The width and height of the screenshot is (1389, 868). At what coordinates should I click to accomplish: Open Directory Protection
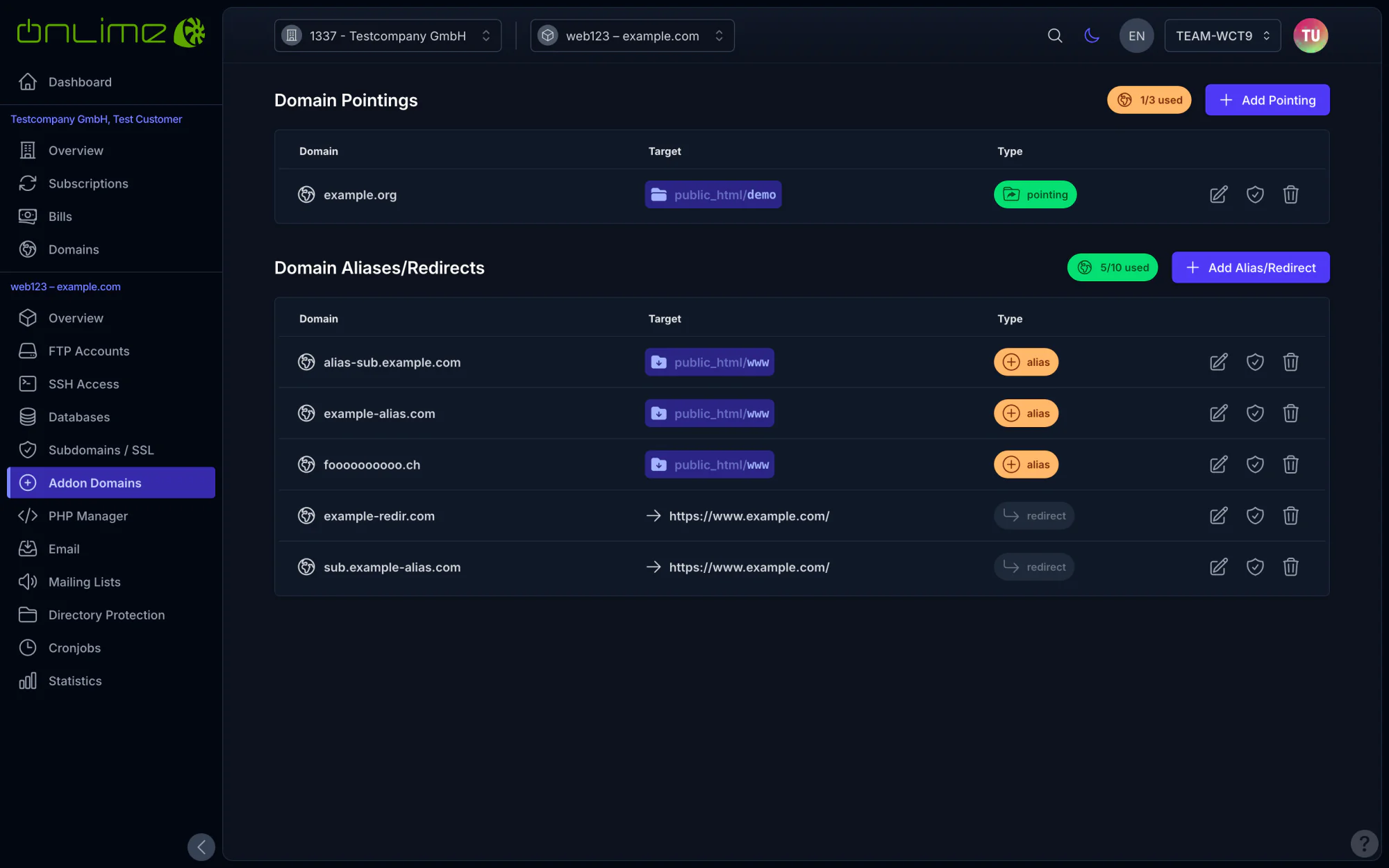(111, 615)
